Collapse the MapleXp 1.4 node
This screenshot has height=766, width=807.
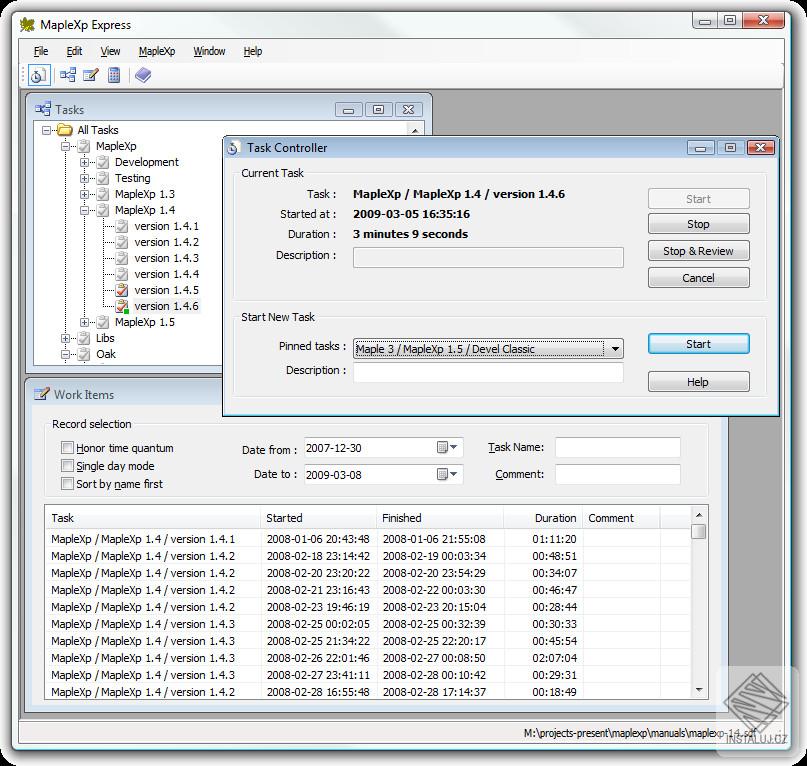pos(84,211)
